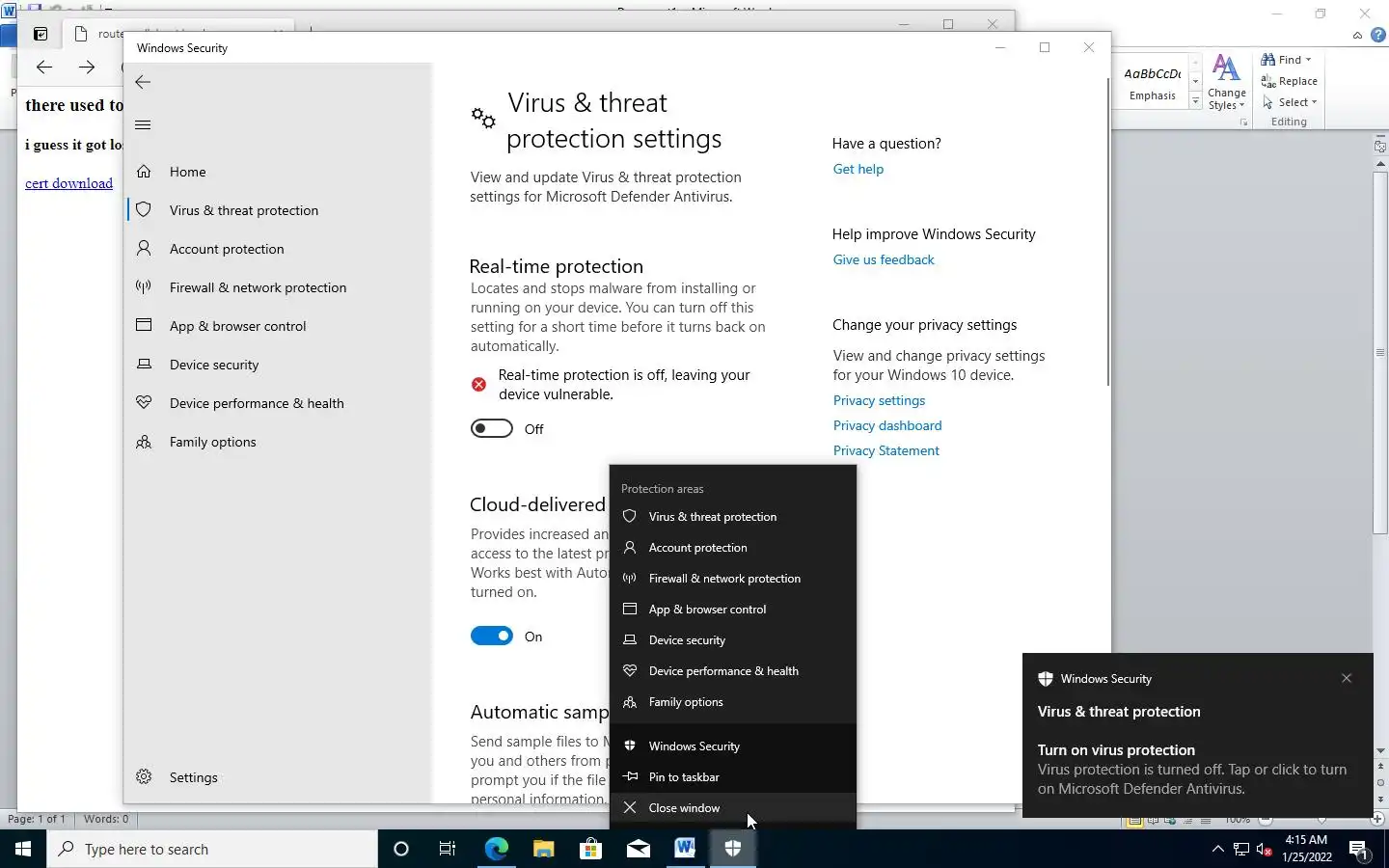Open Word Help with the question mark icon
The height and width of the screenshot is (868, 1389).
point(1377,35)
